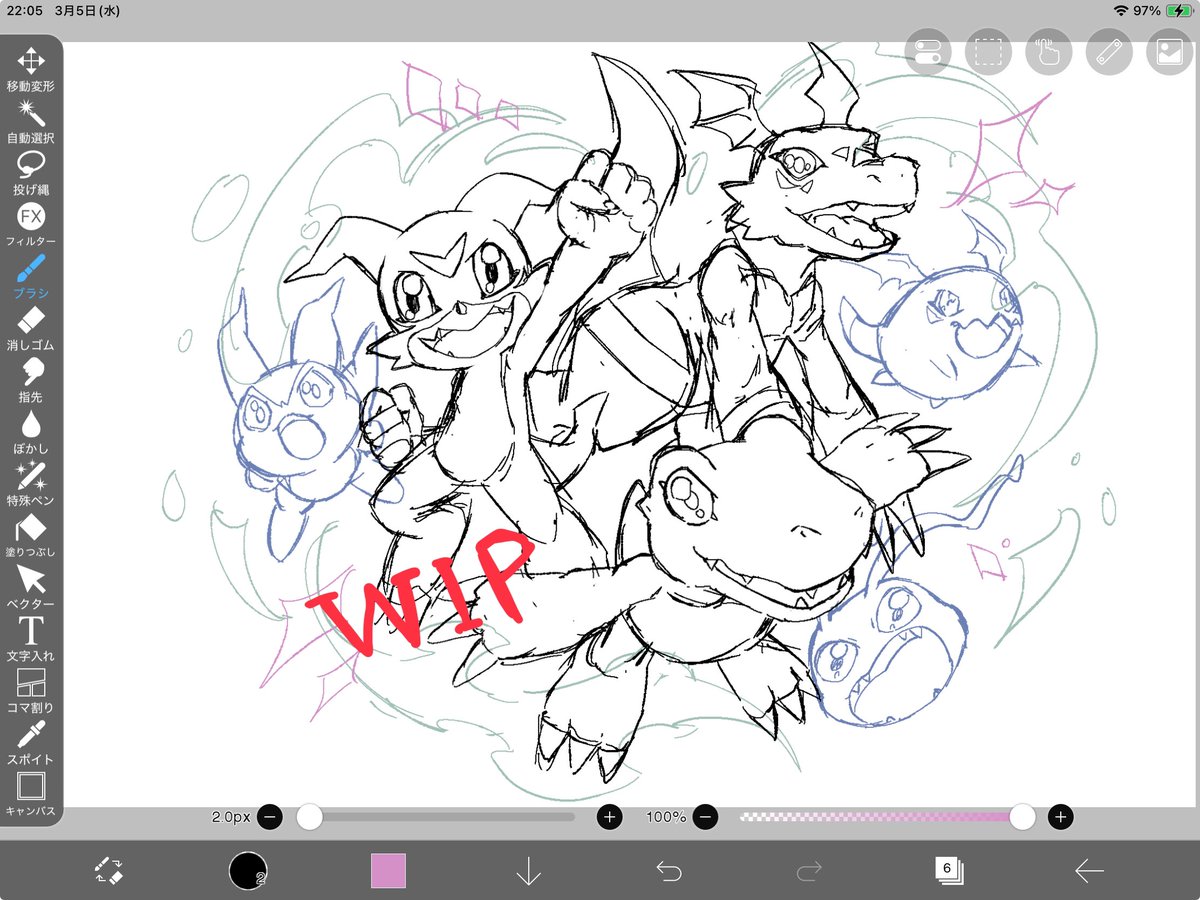This screenshot has height=900, width=1200.
Task: Select the 指先 smudge tool
Action: [31, 381]
